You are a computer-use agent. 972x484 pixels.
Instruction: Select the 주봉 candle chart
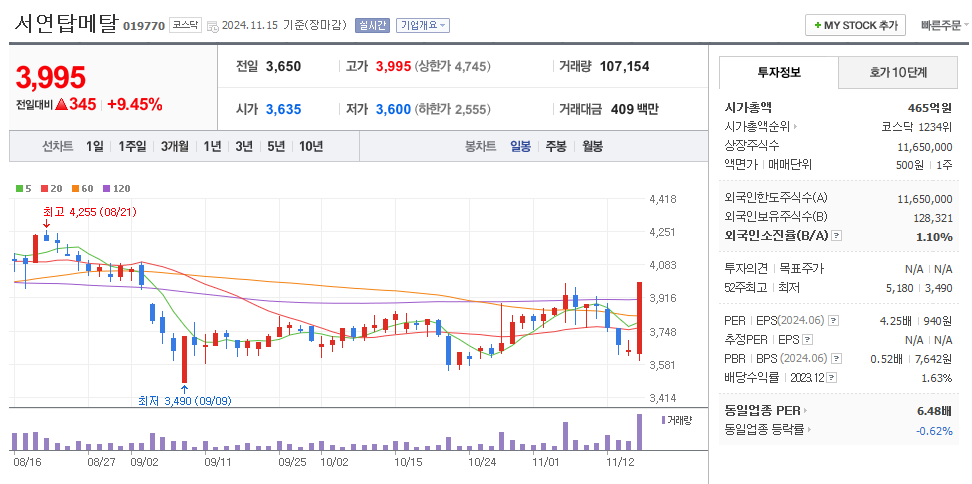555,147
